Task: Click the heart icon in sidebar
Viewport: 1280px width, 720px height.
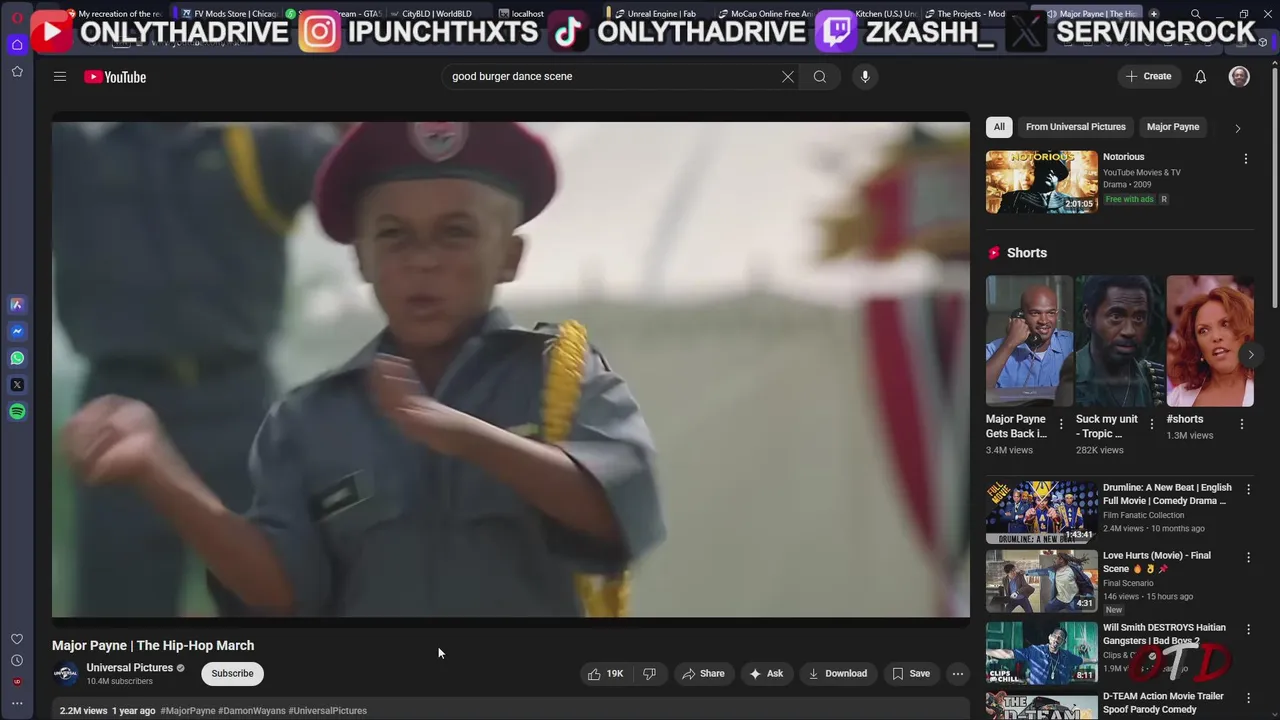Action: coord(17,639)
